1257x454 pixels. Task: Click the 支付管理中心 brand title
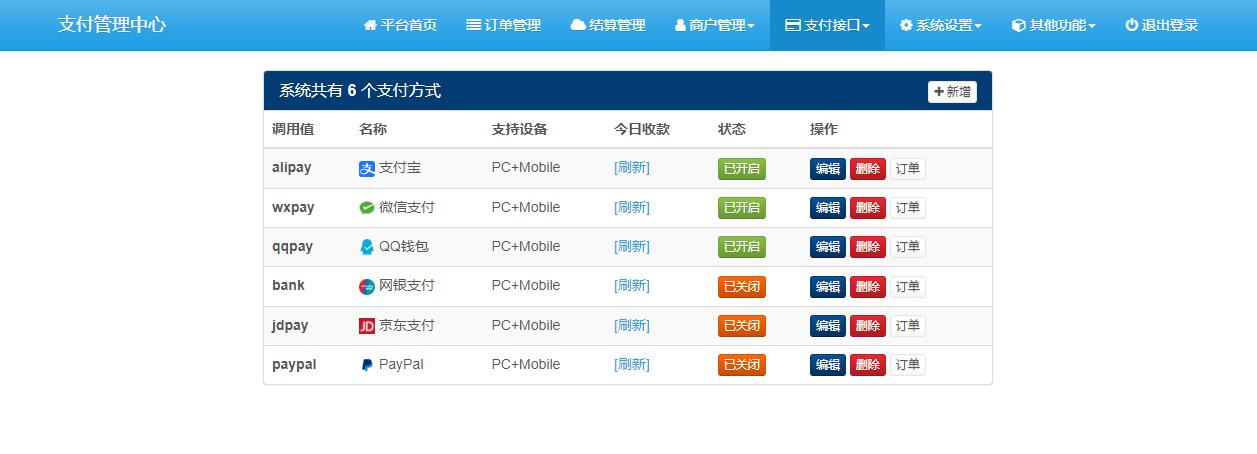pos(112,25)
